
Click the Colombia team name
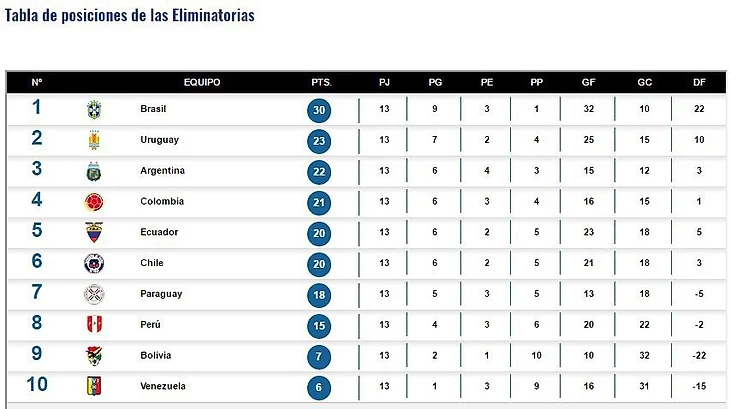click(x=162, y=202)
